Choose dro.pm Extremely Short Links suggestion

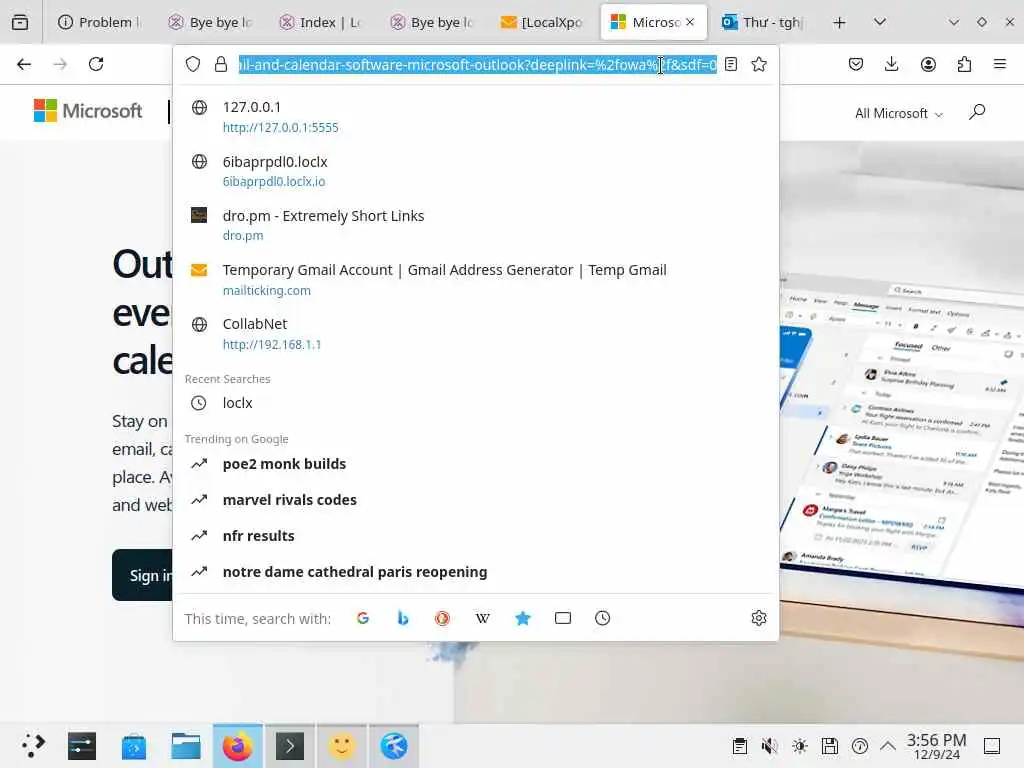(475, 225)
